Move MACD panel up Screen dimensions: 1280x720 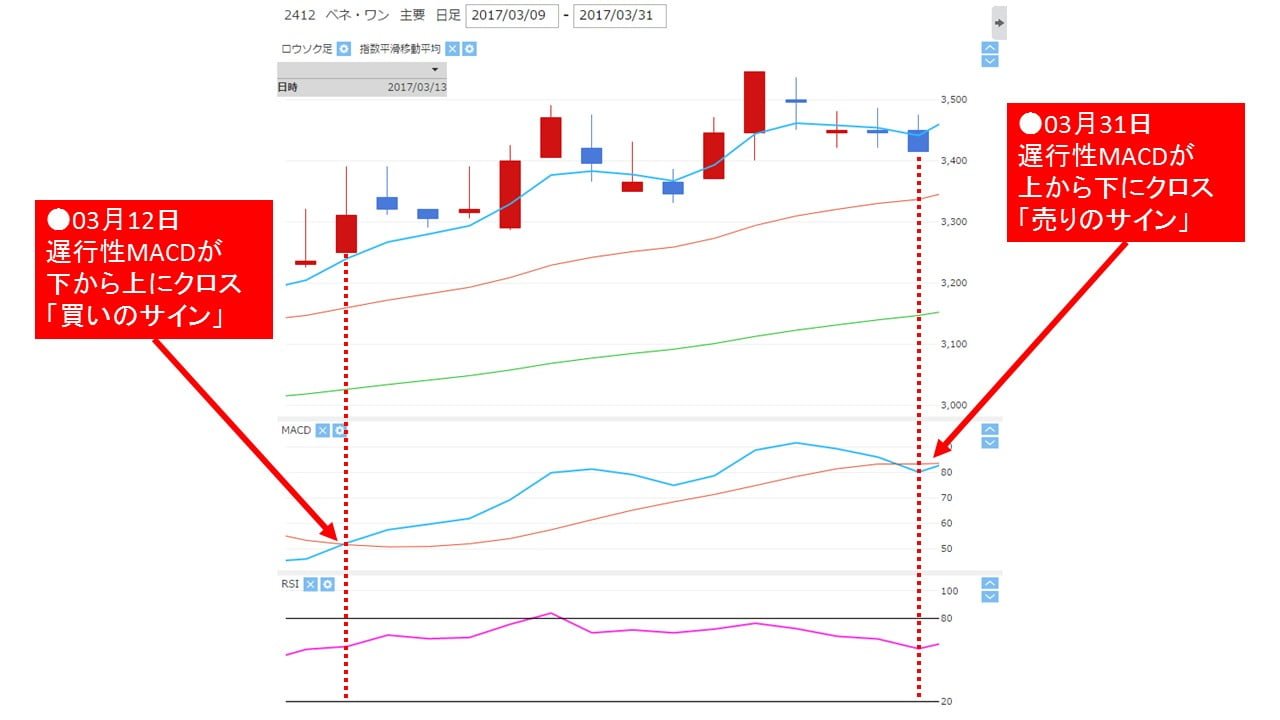coord(990,429)
